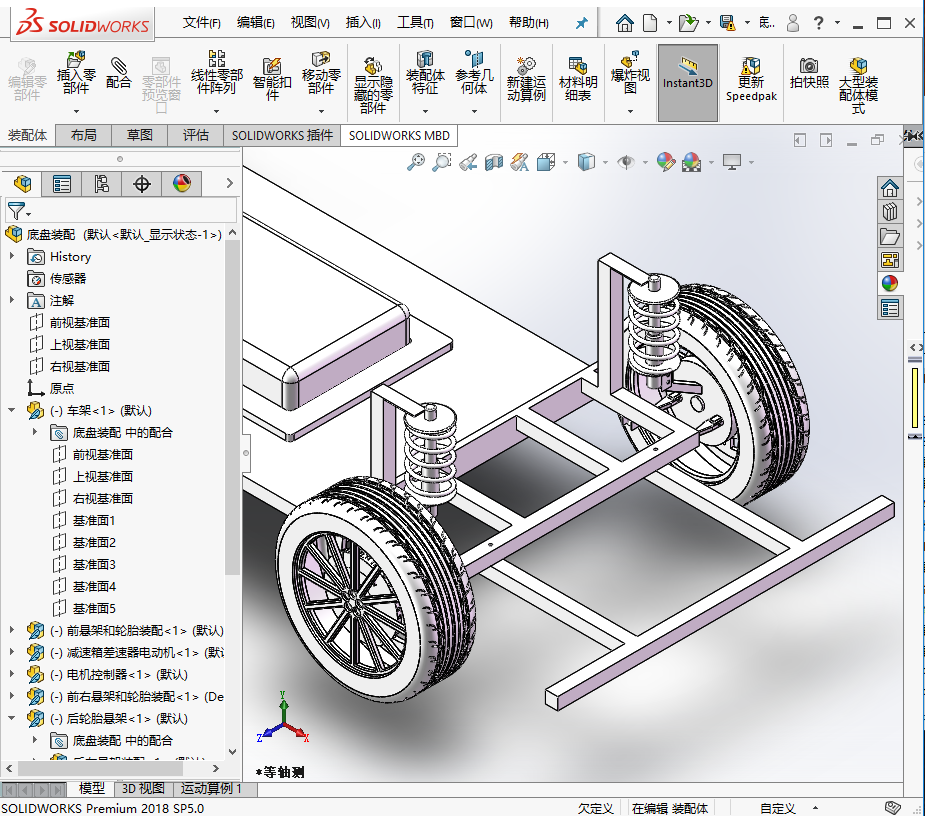Click the Zoom to Fit magnifier icon
Screen dimensions: 925x816
416,162
